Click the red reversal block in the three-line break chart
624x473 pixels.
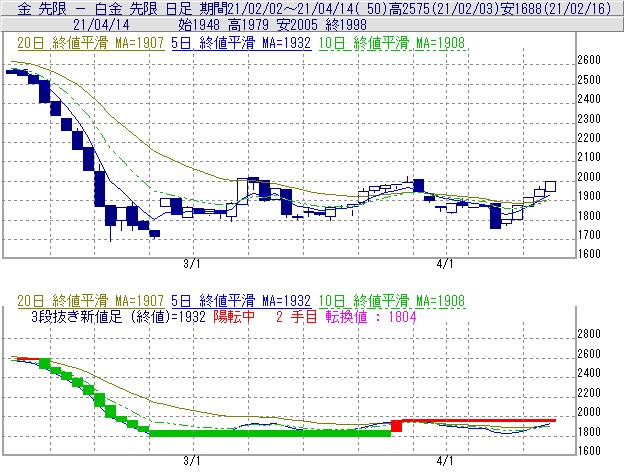pos(396,426)
